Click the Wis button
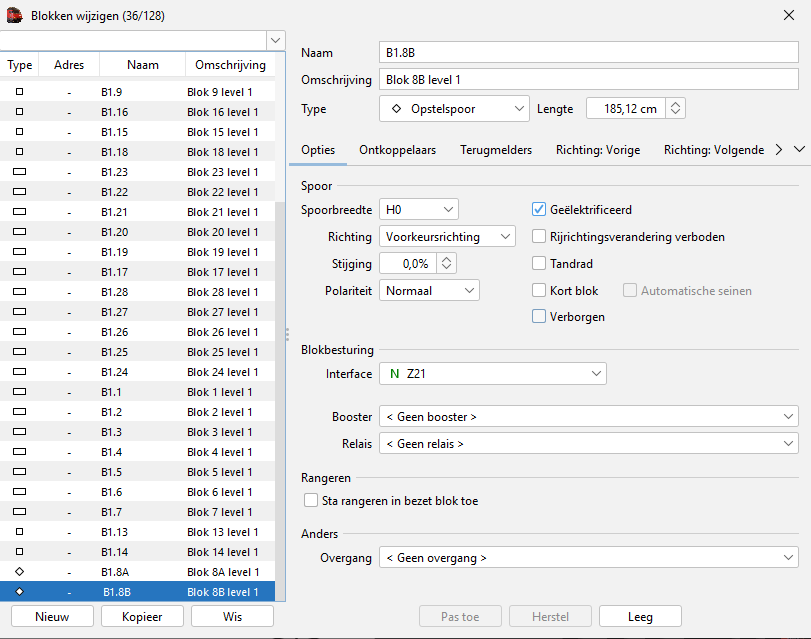Image resolution: width=811 pixels, height=639 pixels. [x=232, y=616]
